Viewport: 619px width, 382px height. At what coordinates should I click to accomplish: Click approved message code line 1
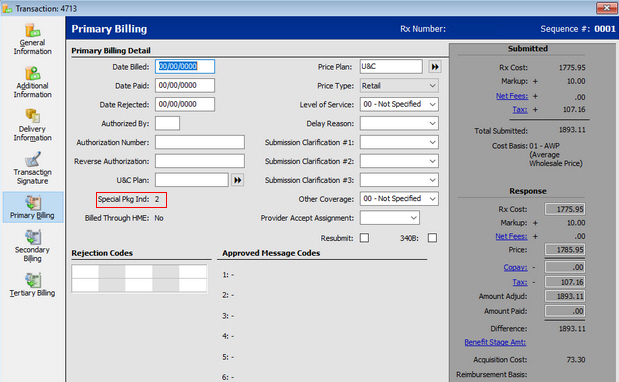(x=228, y=275)
